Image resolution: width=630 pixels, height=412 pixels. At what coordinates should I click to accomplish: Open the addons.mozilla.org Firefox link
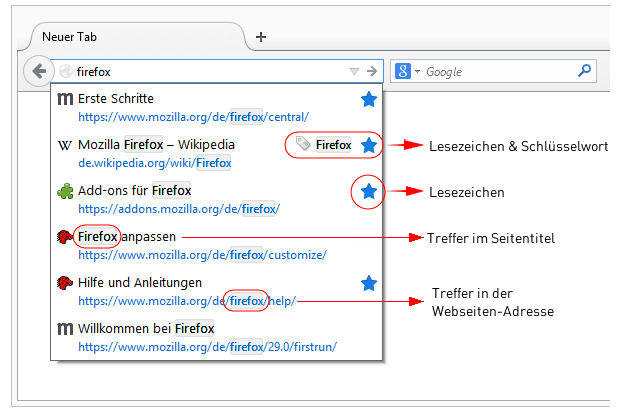178,208
